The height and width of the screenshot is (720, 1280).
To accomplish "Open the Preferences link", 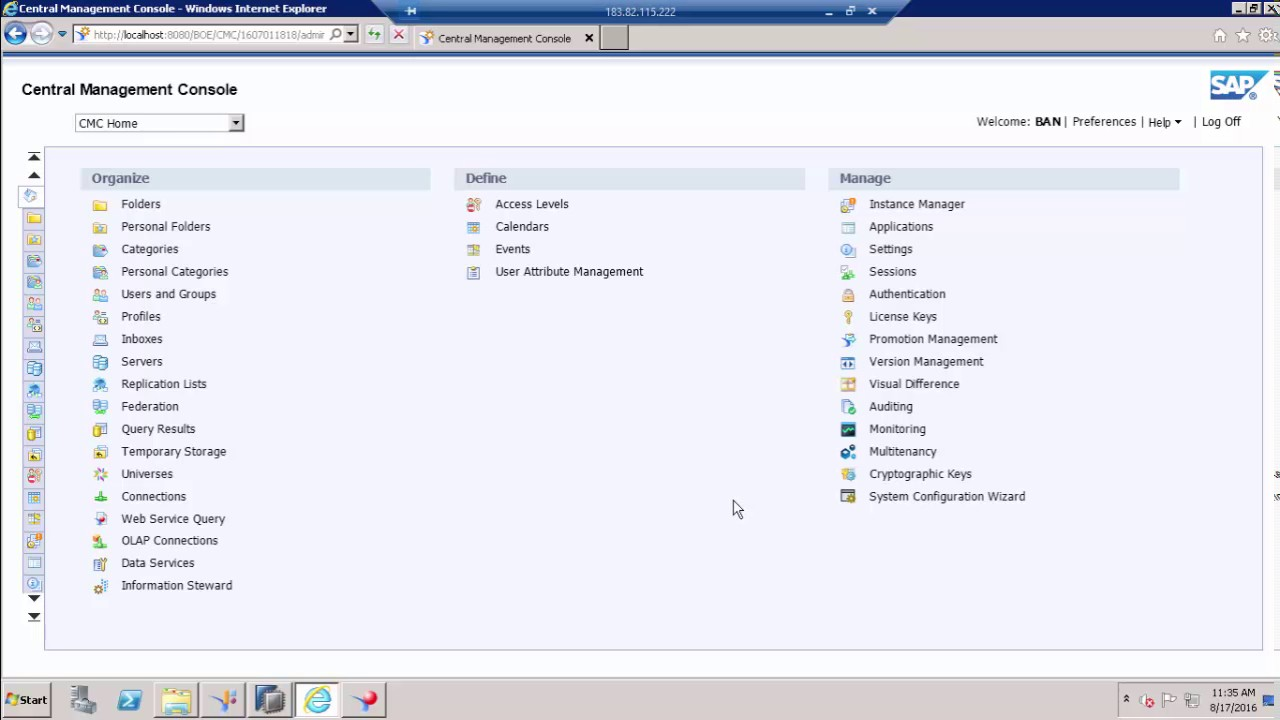I will (1104, 122).
